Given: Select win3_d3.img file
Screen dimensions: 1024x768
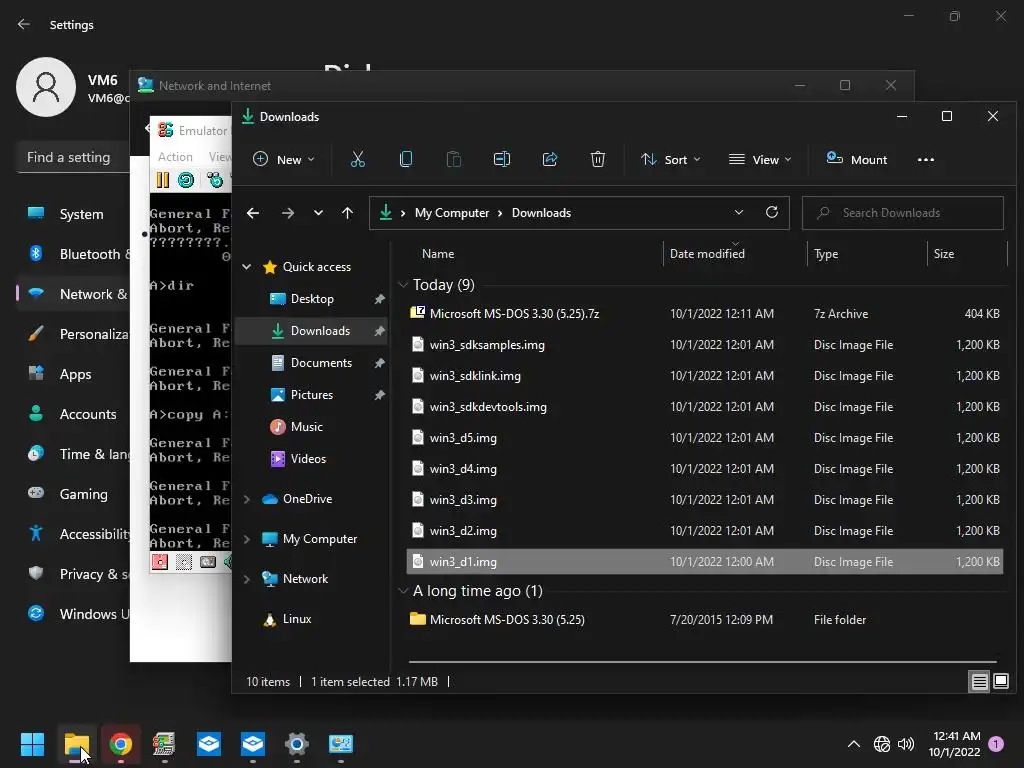Looking at the screenshot, I should click(x=704, y=500).
